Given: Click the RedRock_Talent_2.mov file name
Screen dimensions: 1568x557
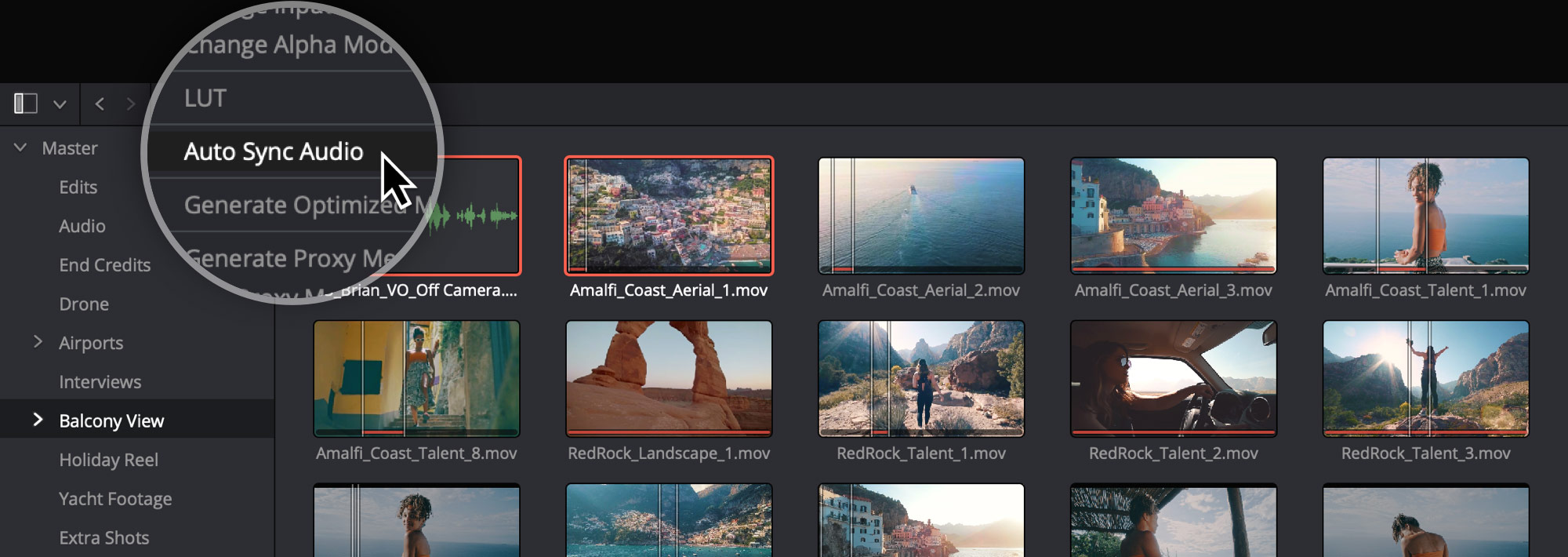Looking at the screenshot, I should [x=1174, y=453].
